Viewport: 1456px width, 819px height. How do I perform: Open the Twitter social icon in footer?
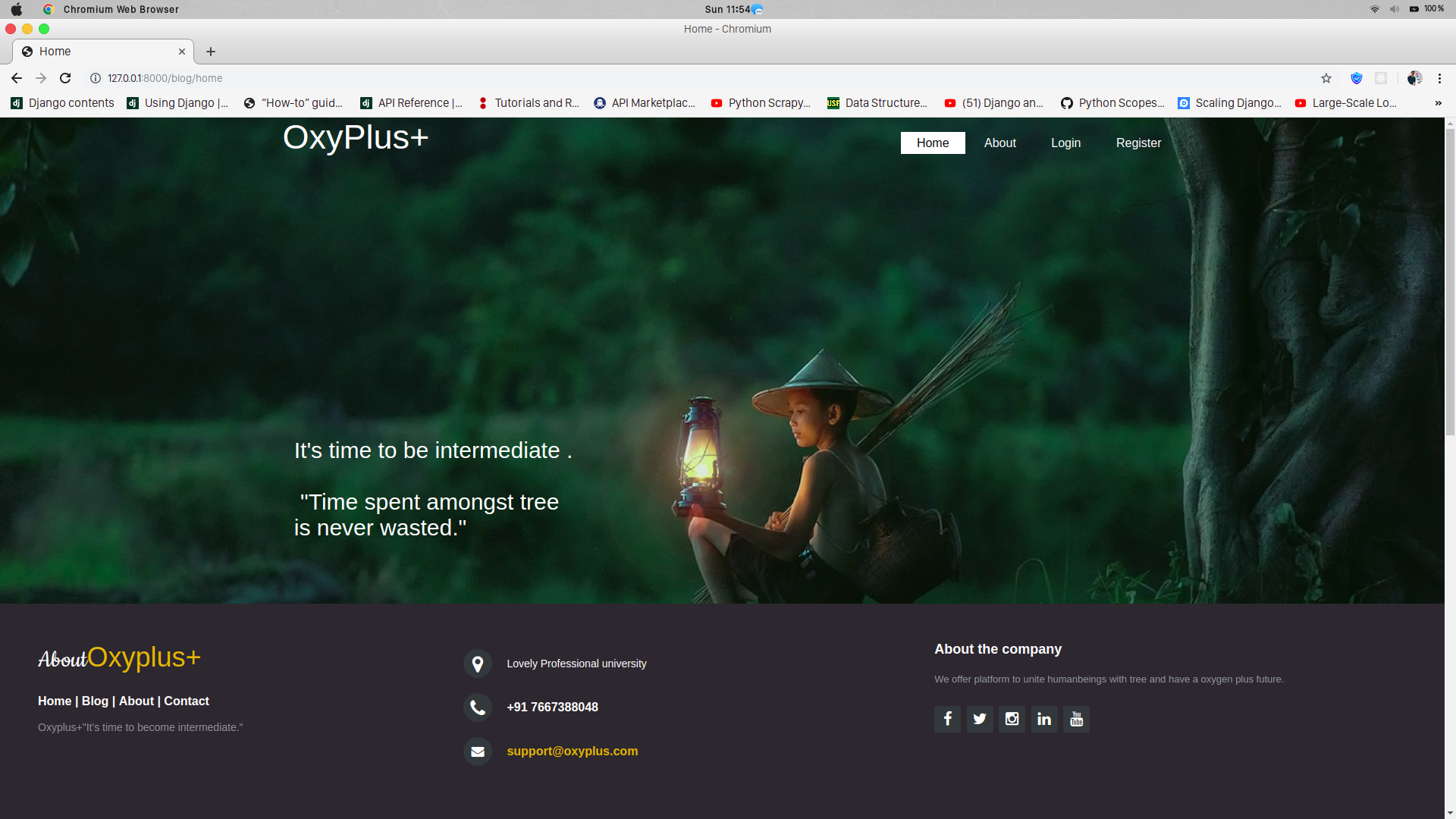[980, 719]
